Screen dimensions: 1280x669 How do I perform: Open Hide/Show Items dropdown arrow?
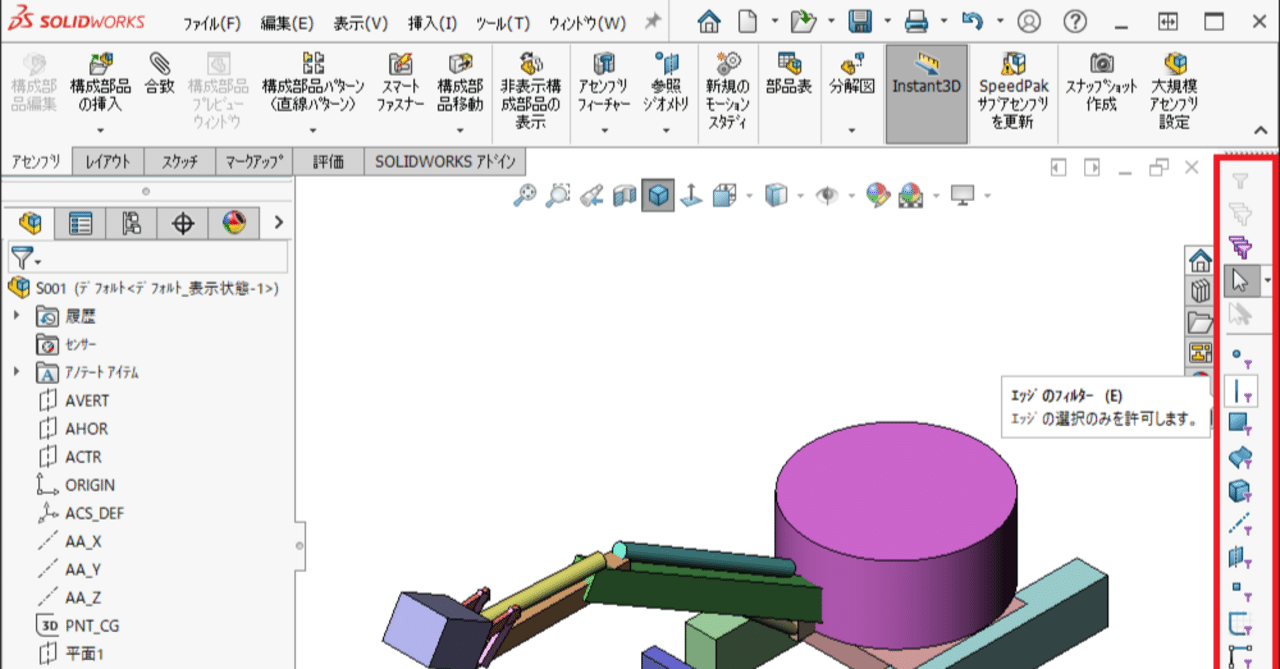click(852, 196)
